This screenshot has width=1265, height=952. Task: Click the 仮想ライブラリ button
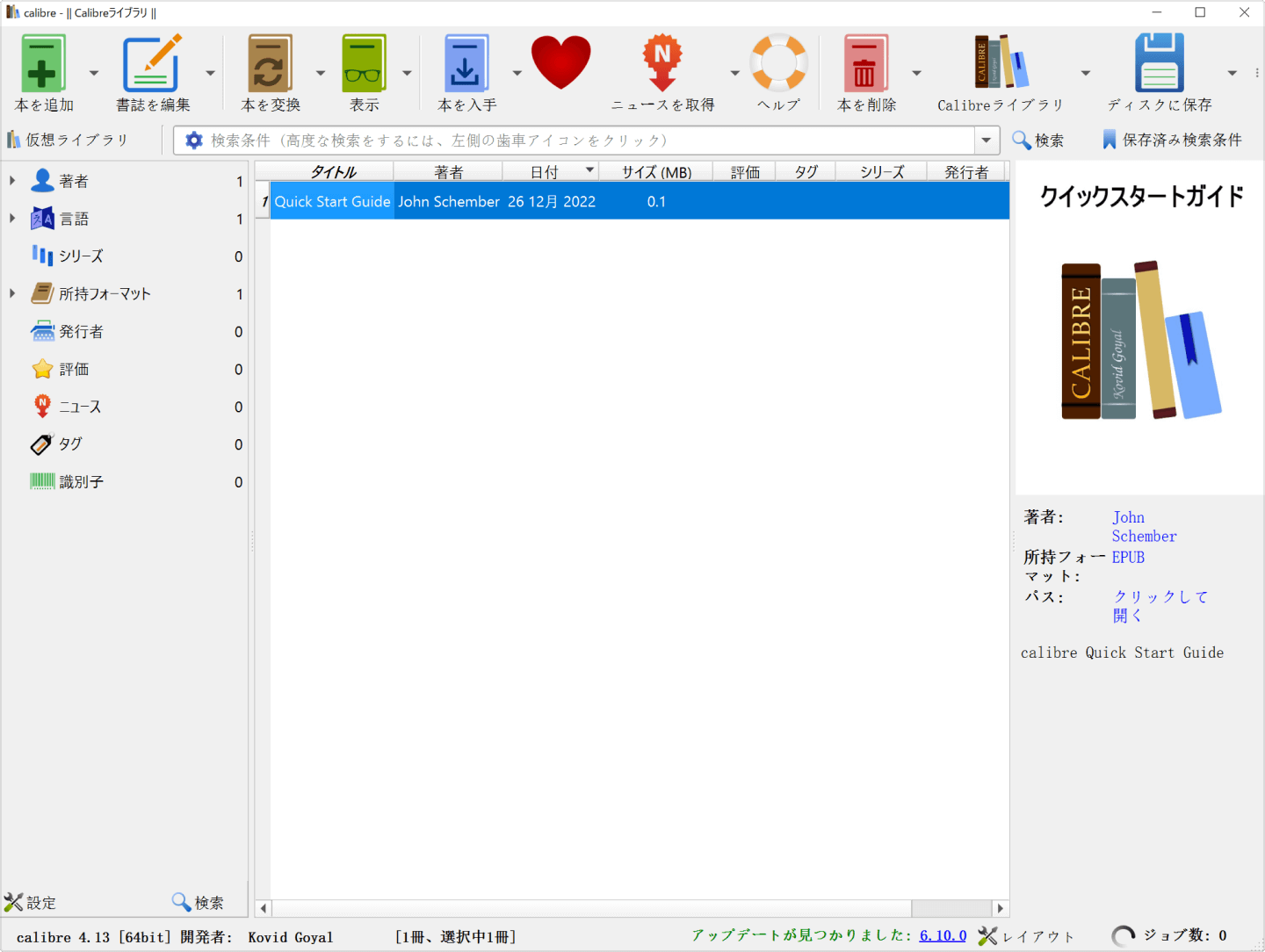68,141
